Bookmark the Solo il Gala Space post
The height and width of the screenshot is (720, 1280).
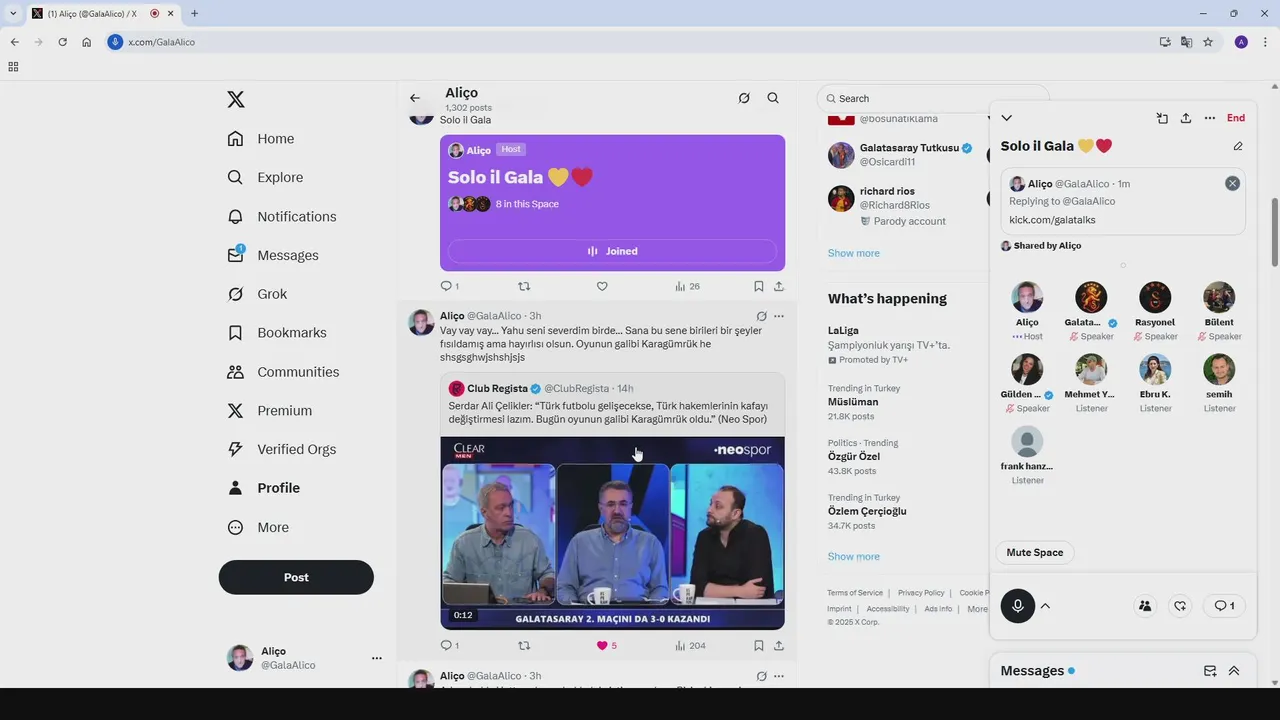759,286
